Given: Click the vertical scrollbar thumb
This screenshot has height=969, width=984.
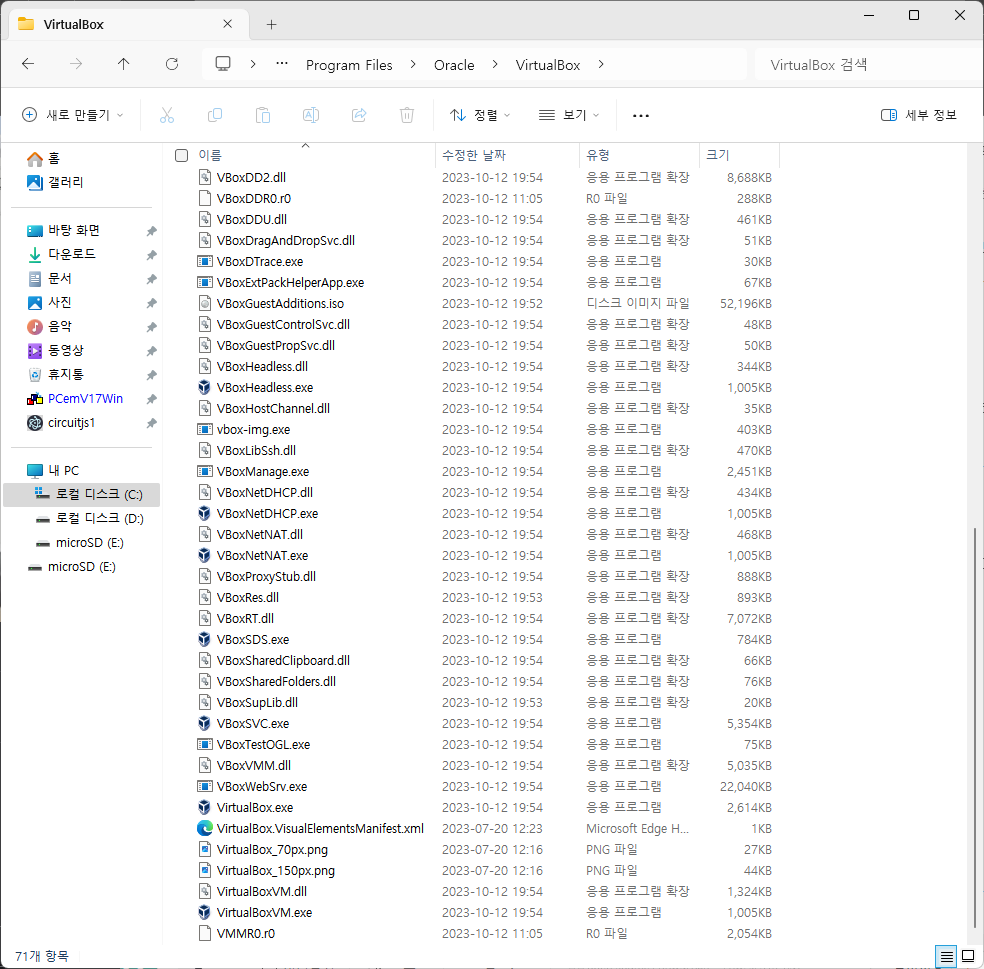Looking at the screenshot, I should pos(975,727).
